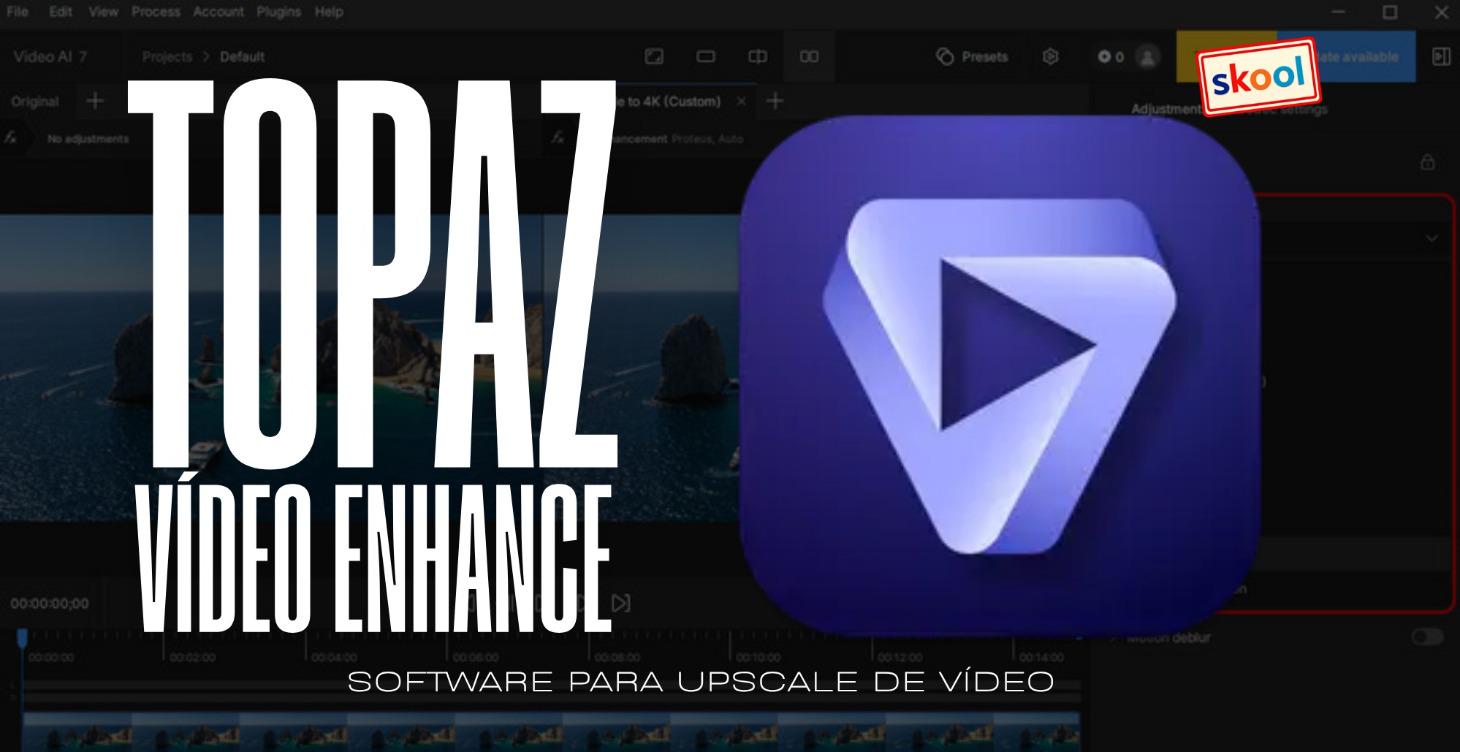Click the blue timeline playhead
Image resolution: width=1460 pixels, height=752 pixels.
click(x=22, y=637)
